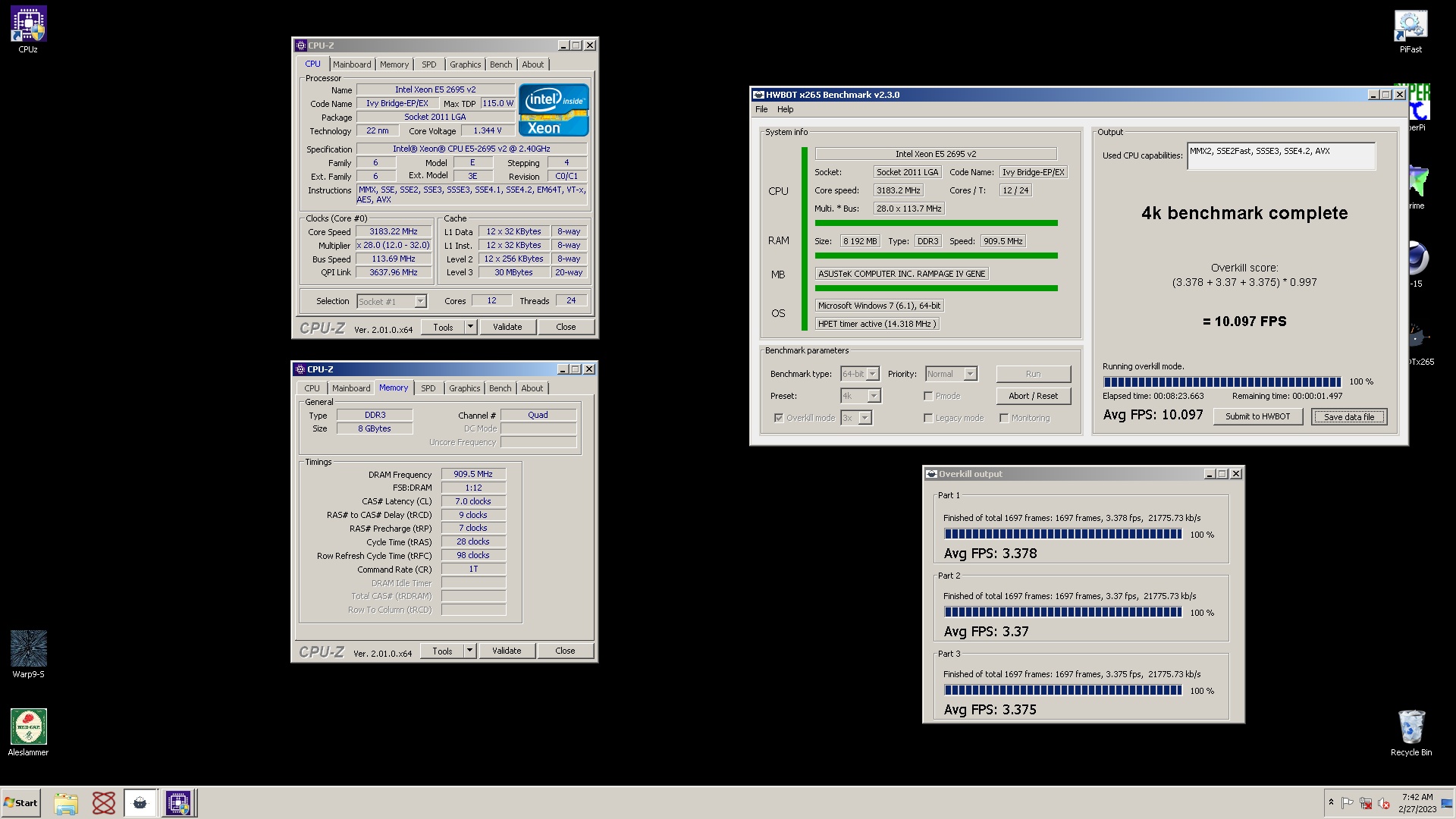Open the Cinebench R15 desktop icon
Viewport: 1456px width, 819px height.
(x=1419, y=264)
